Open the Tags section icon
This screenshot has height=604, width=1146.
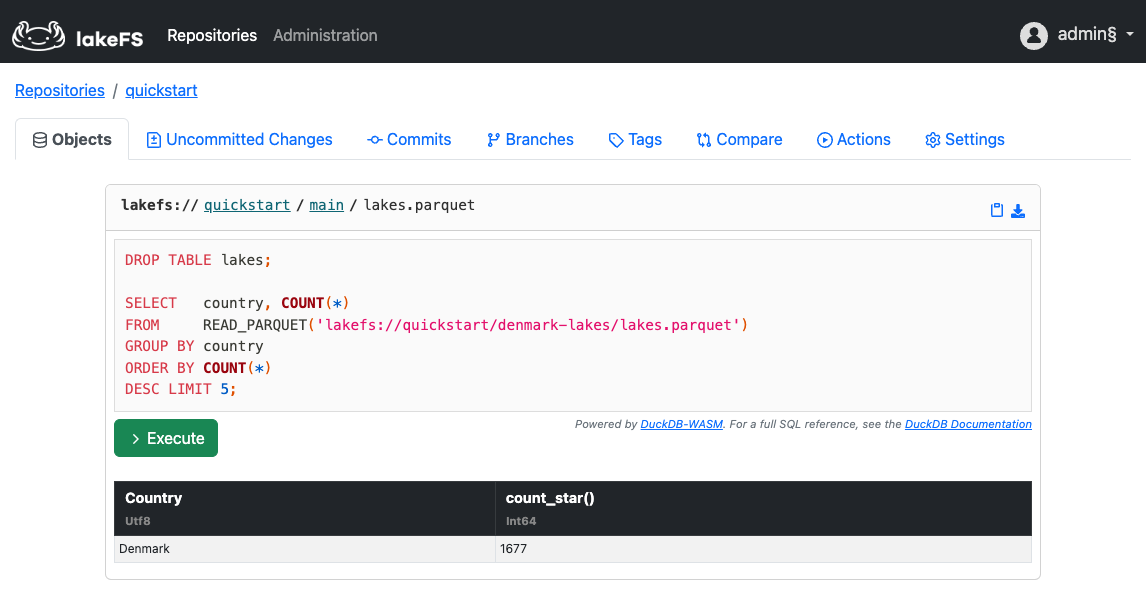coord(614,139)
